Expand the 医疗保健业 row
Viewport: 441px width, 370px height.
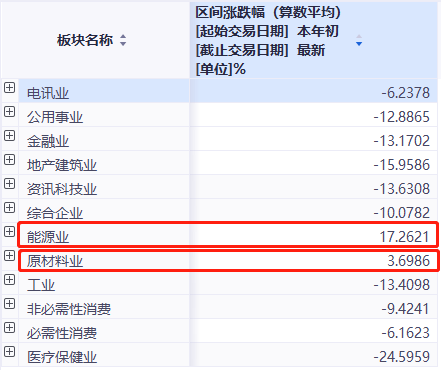pyautogui.click(x=9, y=352)
